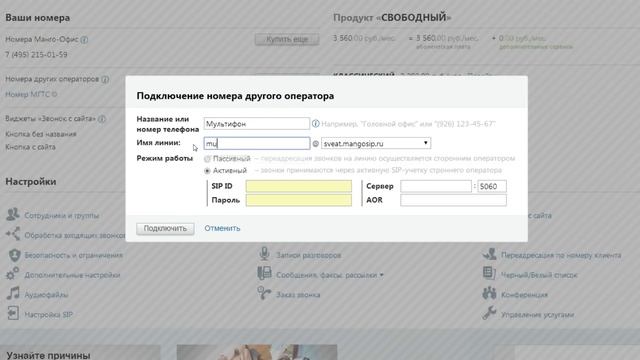Open Переадресация по номеру клиента link
Viewport: 640px width, 360px height.
click(x=561, y=255)
